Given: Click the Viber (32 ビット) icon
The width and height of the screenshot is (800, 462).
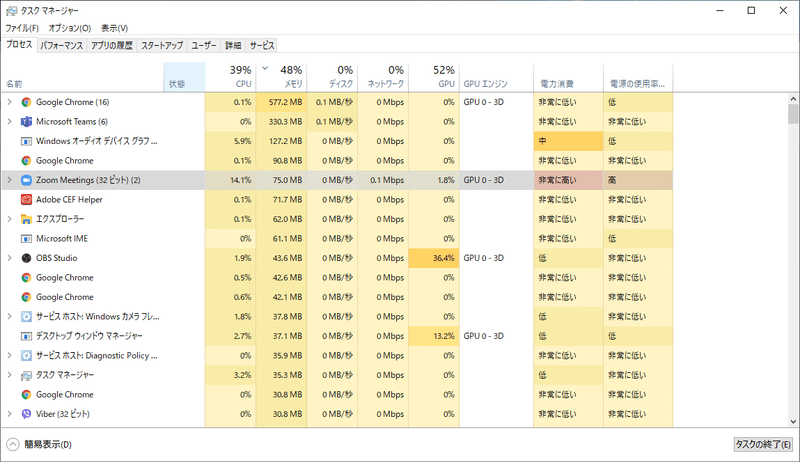Looking at the screenshot, I should pos(26,414).
